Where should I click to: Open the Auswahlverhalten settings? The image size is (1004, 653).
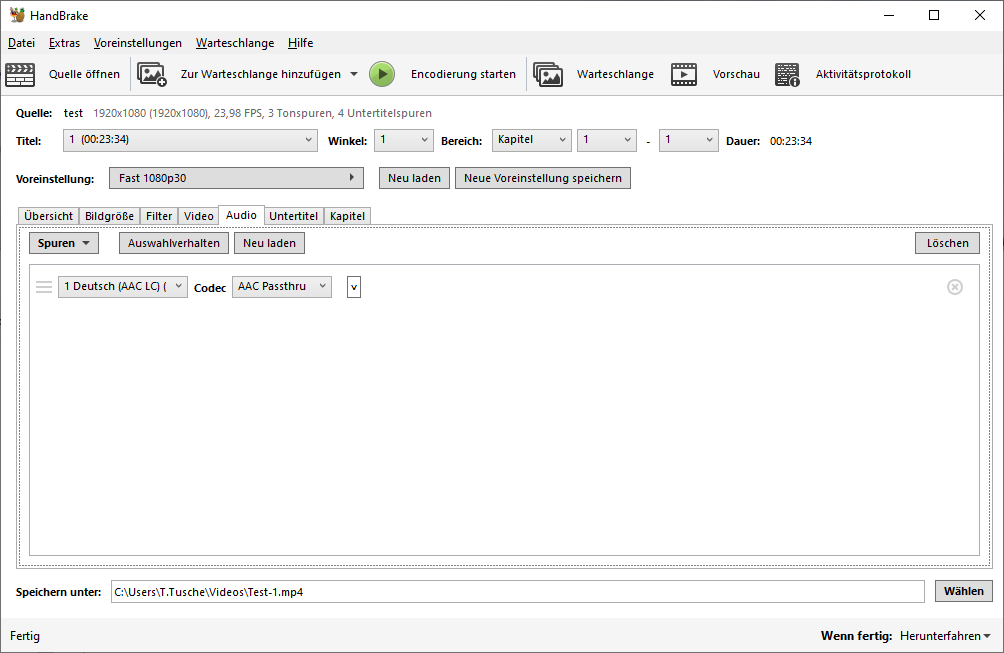[x=174, y=243]
